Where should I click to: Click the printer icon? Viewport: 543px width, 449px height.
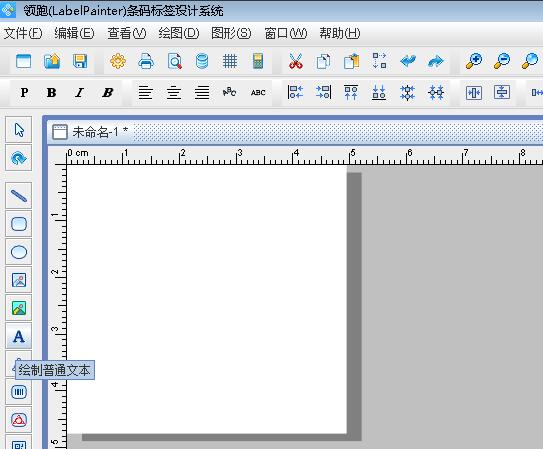coord(146,62)
